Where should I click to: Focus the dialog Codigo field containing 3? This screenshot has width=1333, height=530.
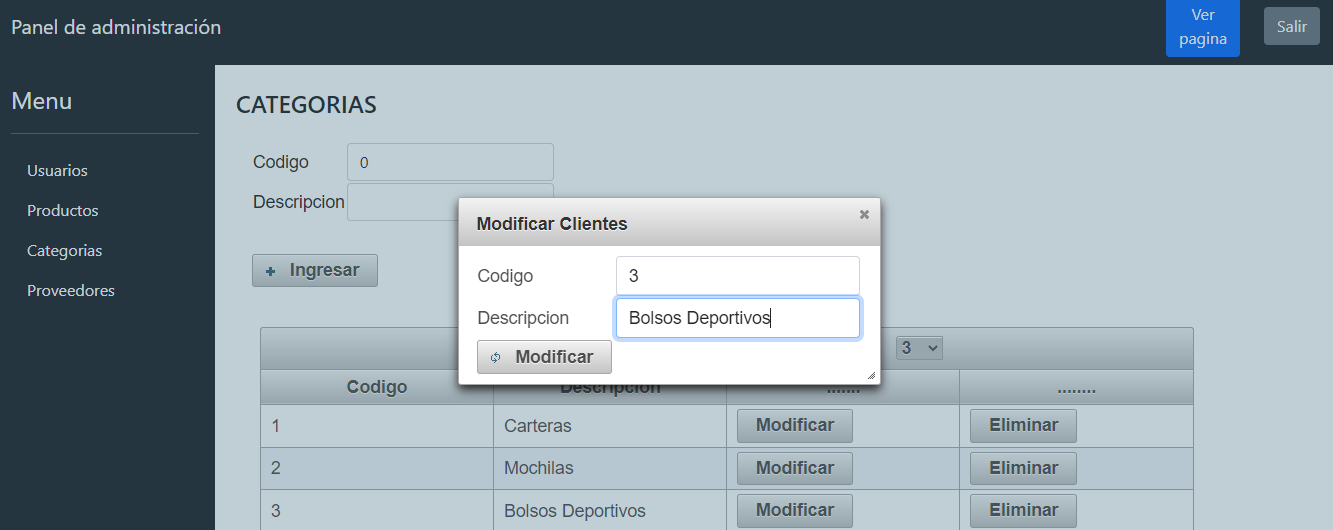[738, 276]
